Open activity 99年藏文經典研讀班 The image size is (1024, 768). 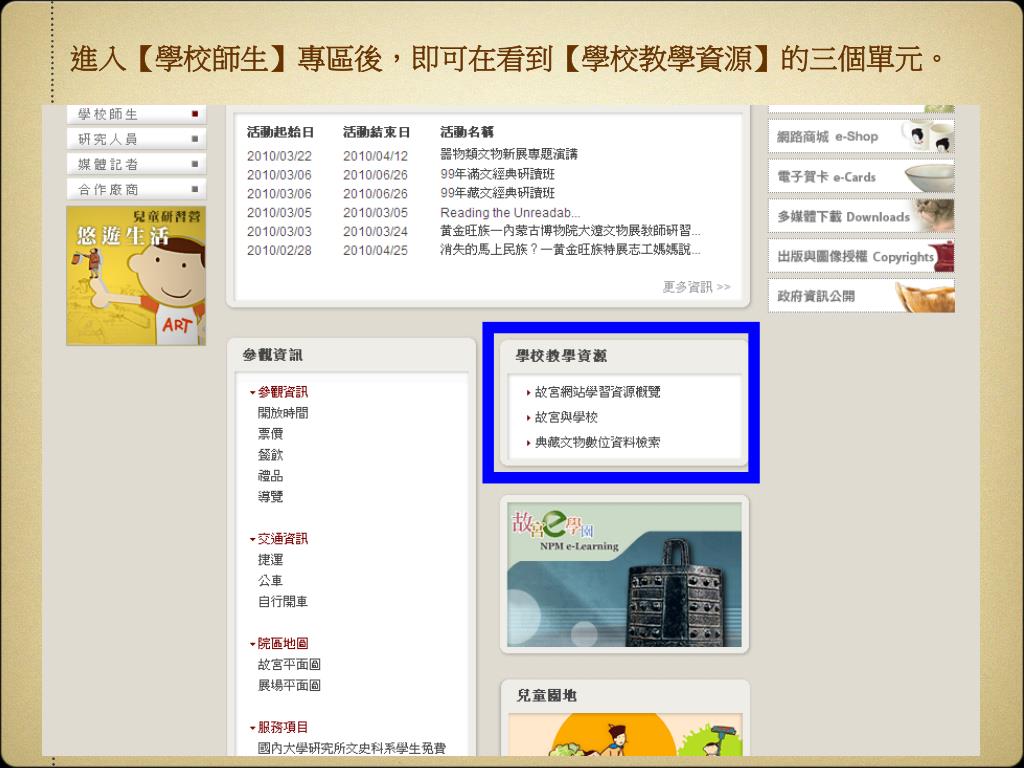(497, 193)
